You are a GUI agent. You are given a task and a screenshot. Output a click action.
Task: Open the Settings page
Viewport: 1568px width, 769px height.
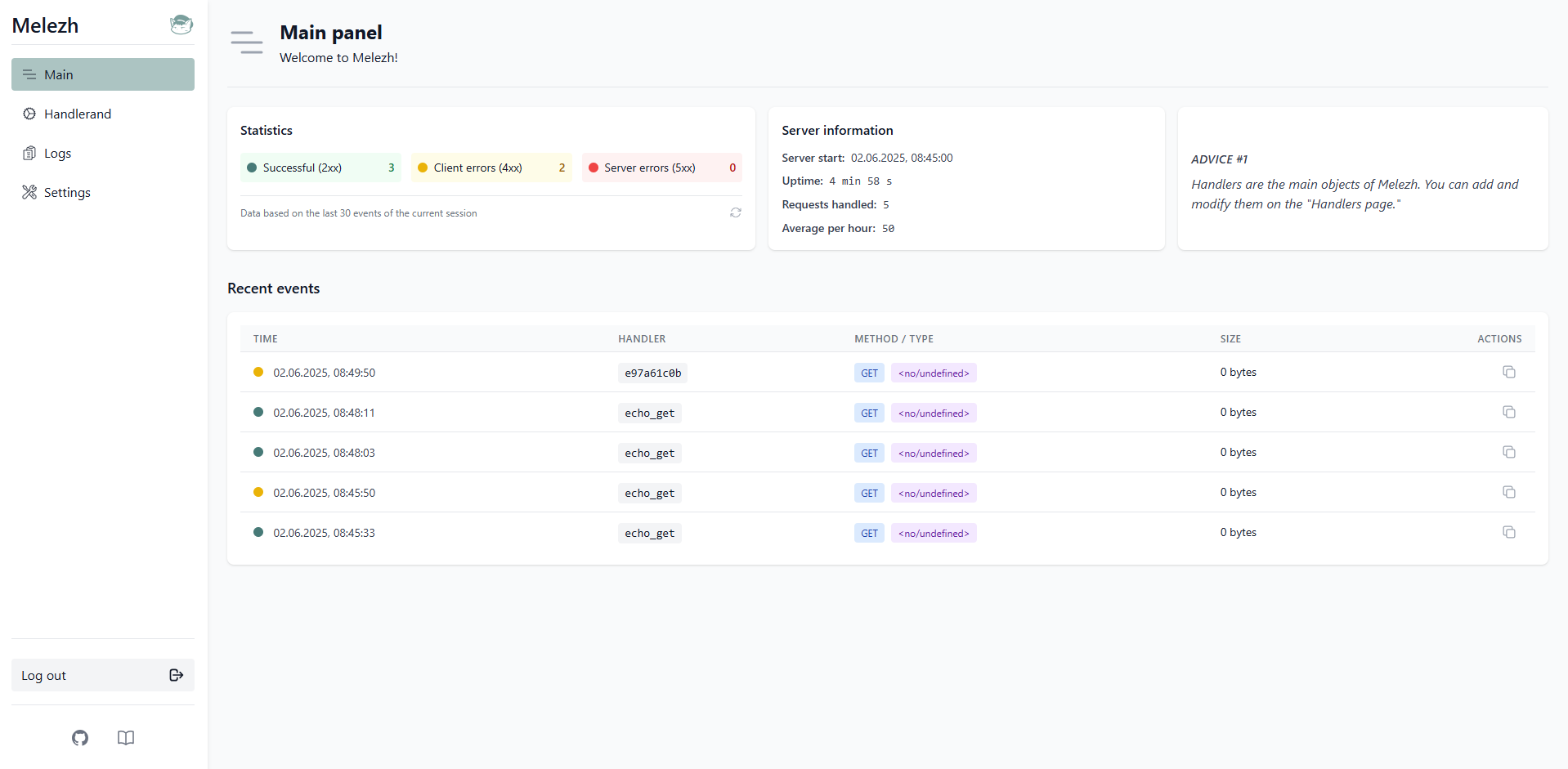103,192
